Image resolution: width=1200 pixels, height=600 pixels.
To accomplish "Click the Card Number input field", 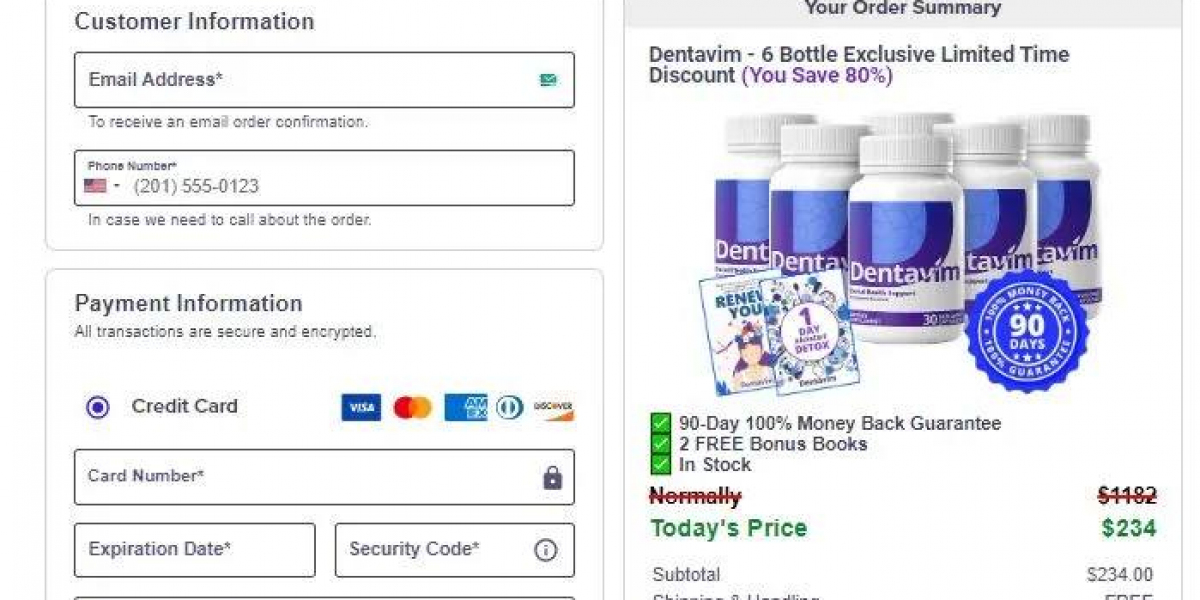I will 300,477.
